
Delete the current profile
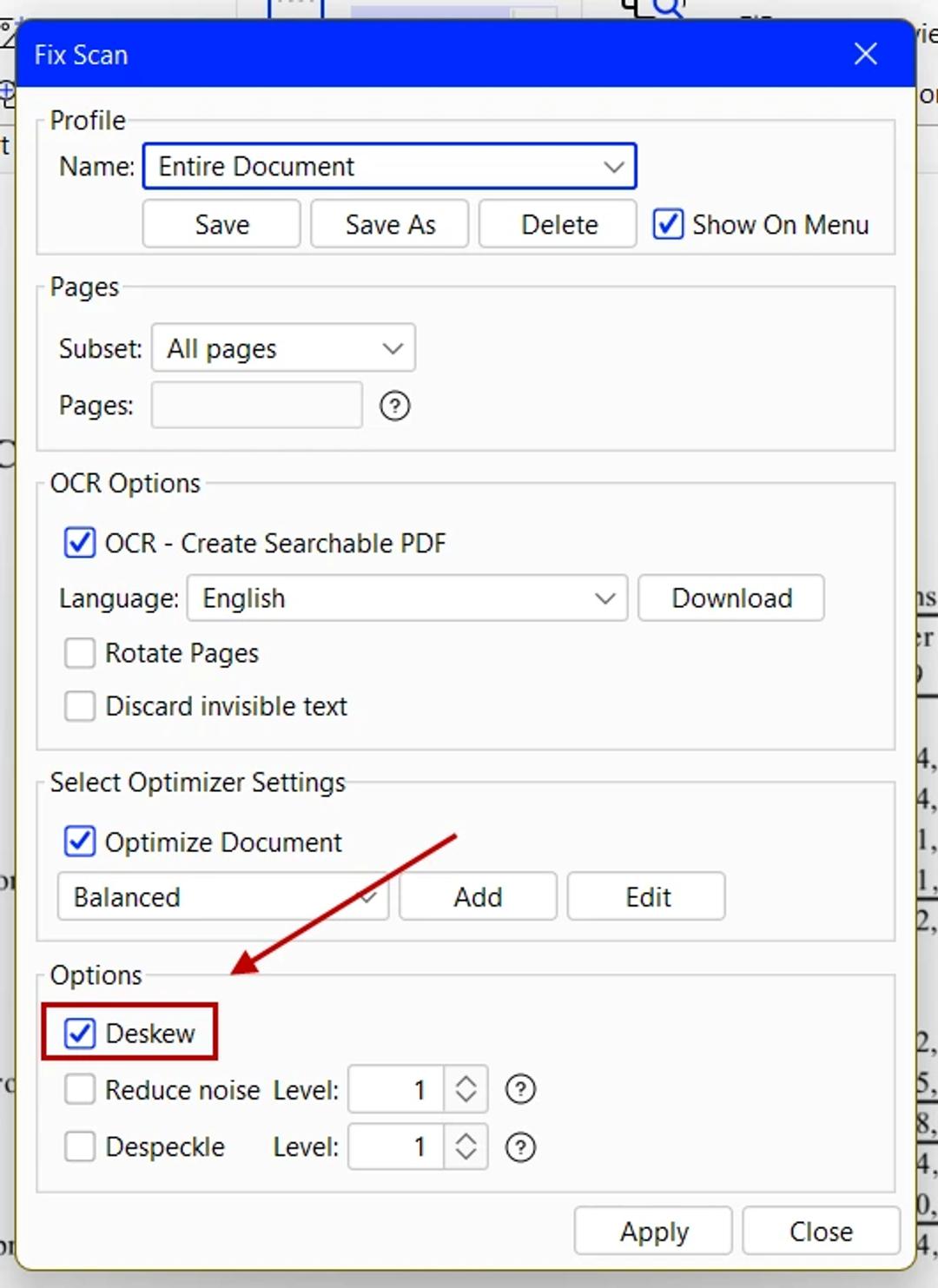pos(558,225)
